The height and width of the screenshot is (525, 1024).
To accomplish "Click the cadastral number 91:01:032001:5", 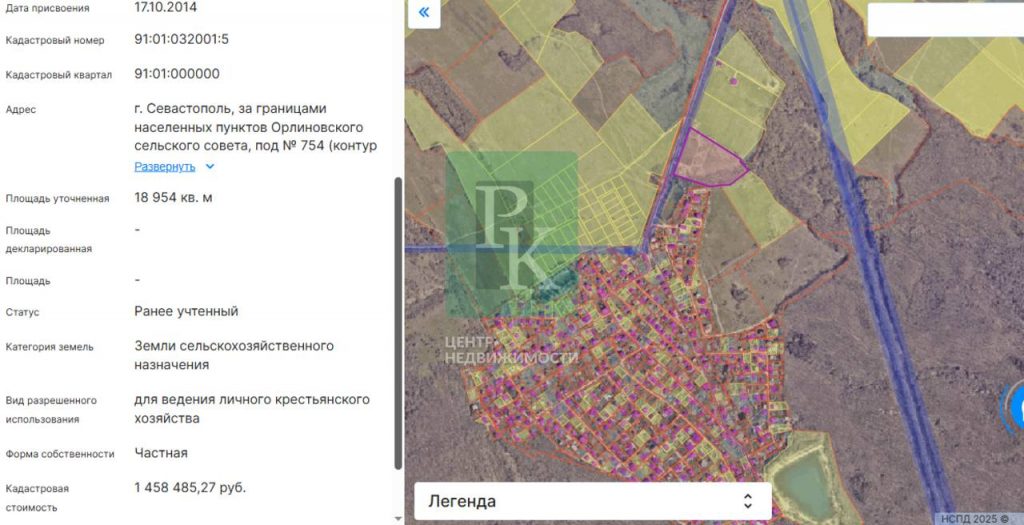I will tap(181, 39).
